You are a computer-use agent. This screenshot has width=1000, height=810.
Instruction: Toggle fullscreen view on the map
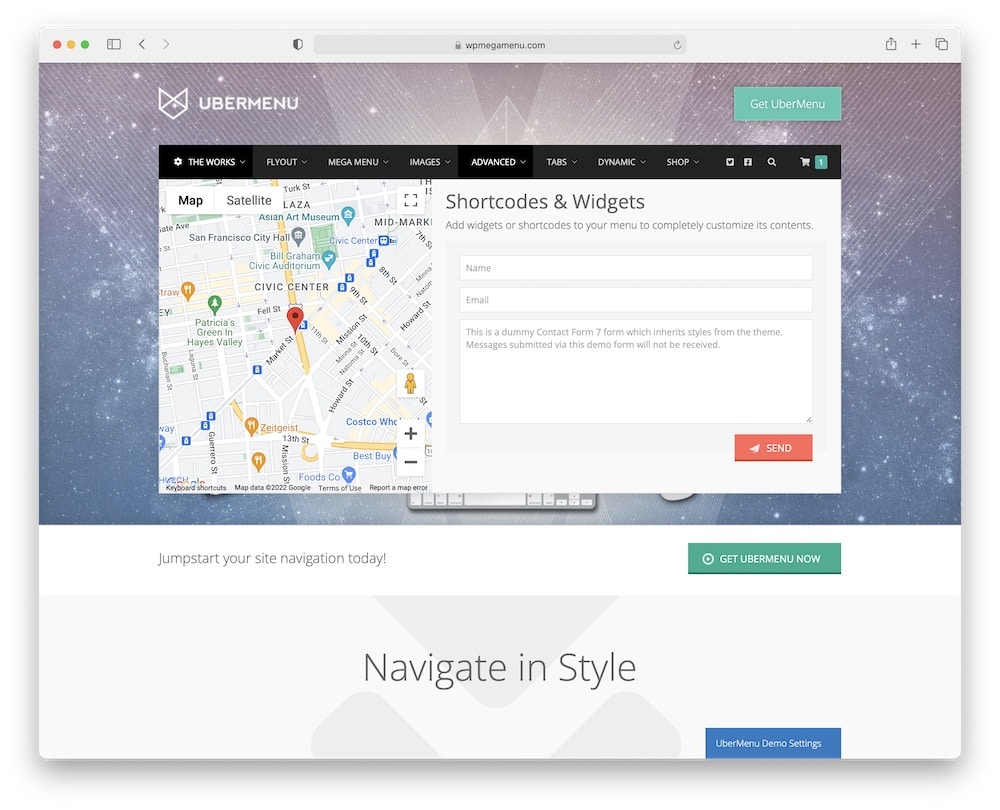point(411,200)
